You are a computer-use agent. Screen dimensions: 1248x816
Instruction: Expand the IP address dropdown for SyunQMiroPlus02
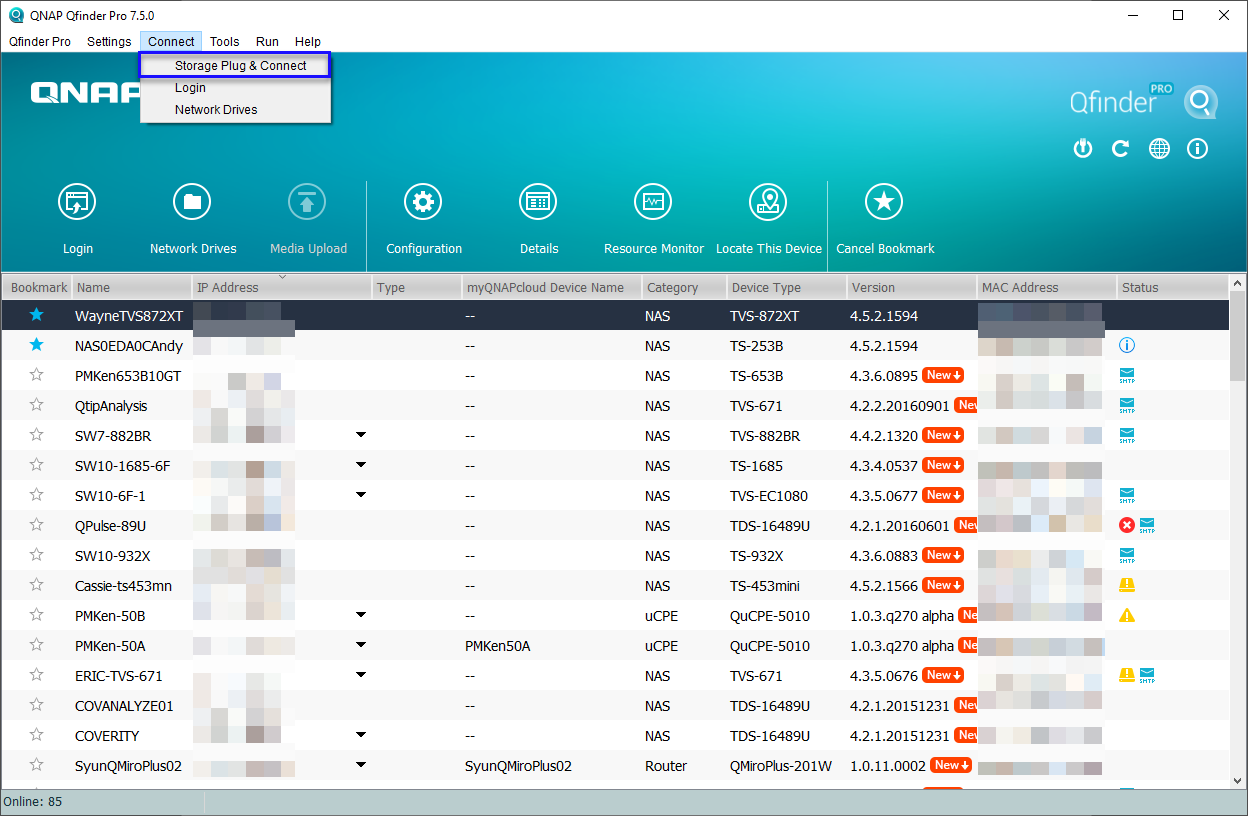coord(361,765)
